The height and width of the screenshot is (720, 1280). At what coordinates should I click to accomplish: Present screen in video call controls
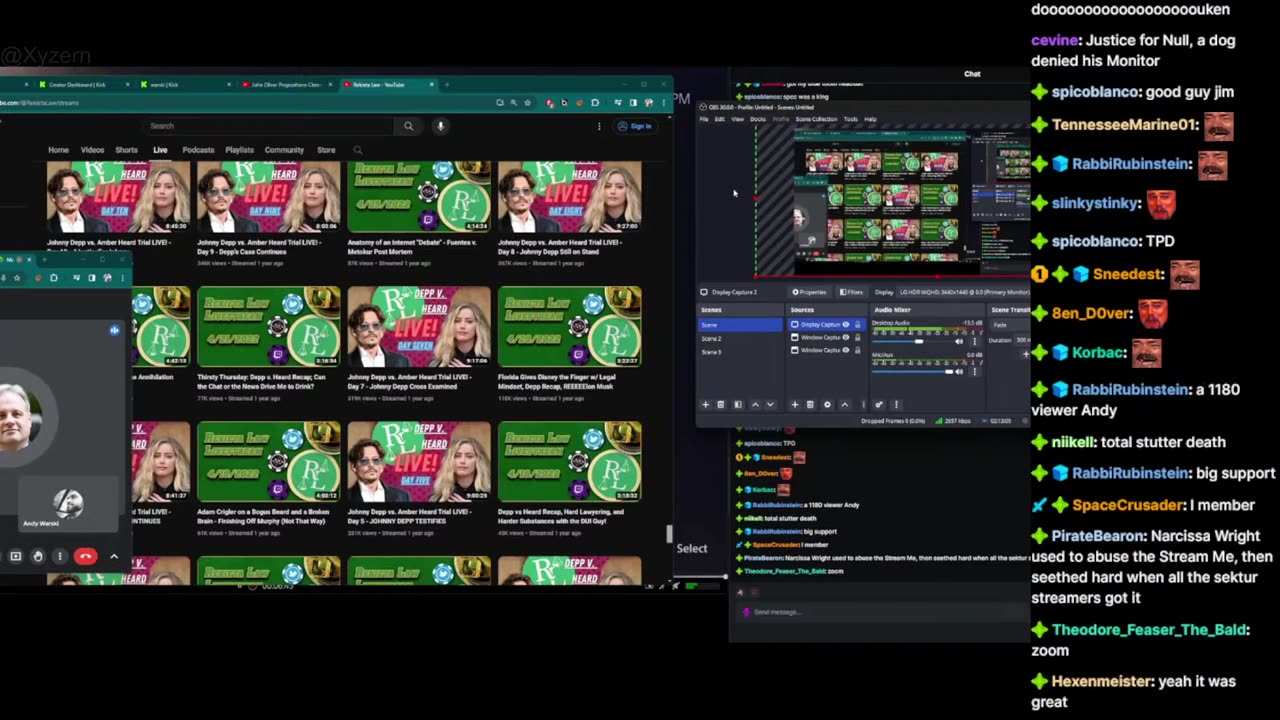click(x=15, y=556)
